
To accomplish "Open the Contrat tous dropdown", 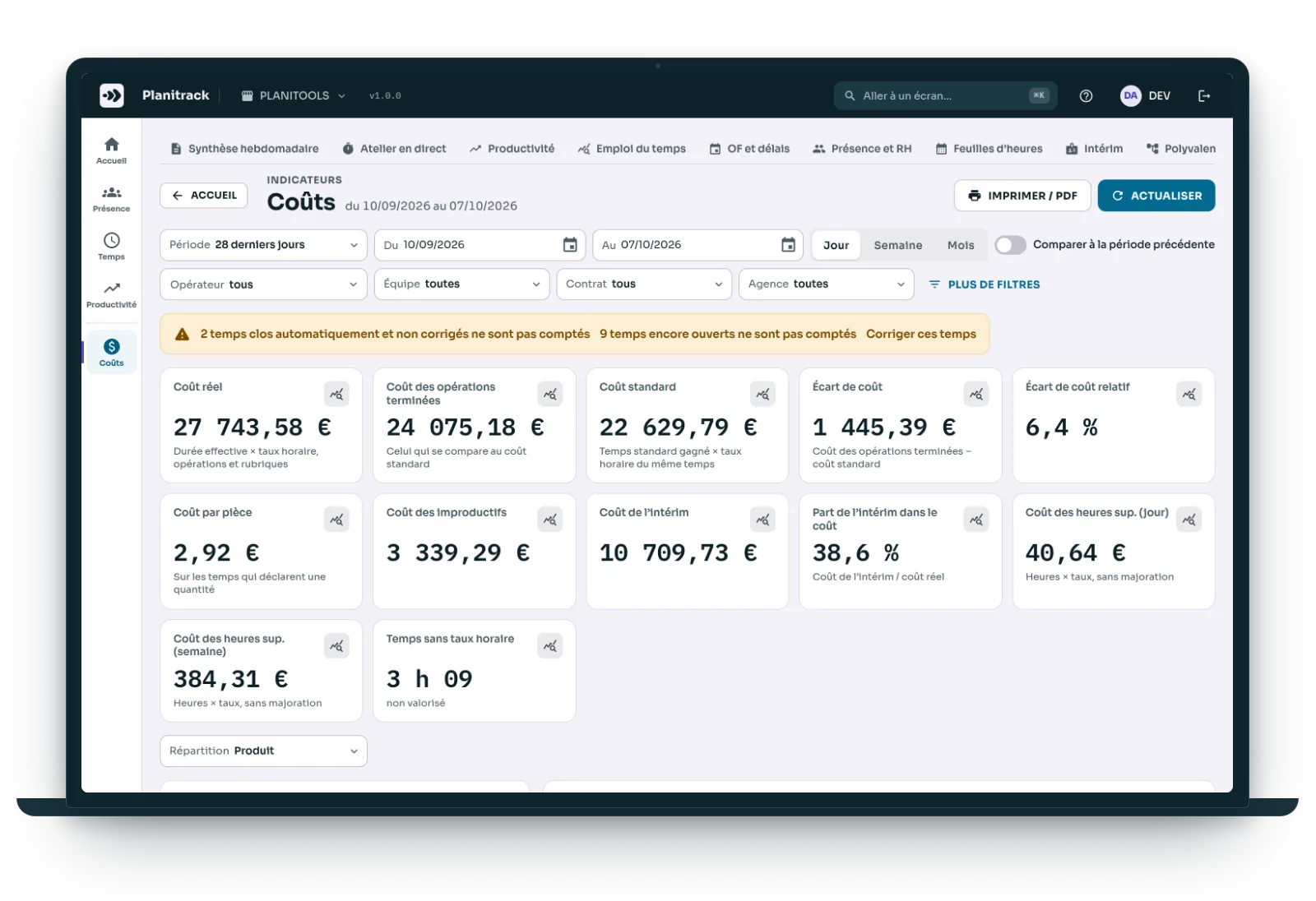I will coord(644,284).
